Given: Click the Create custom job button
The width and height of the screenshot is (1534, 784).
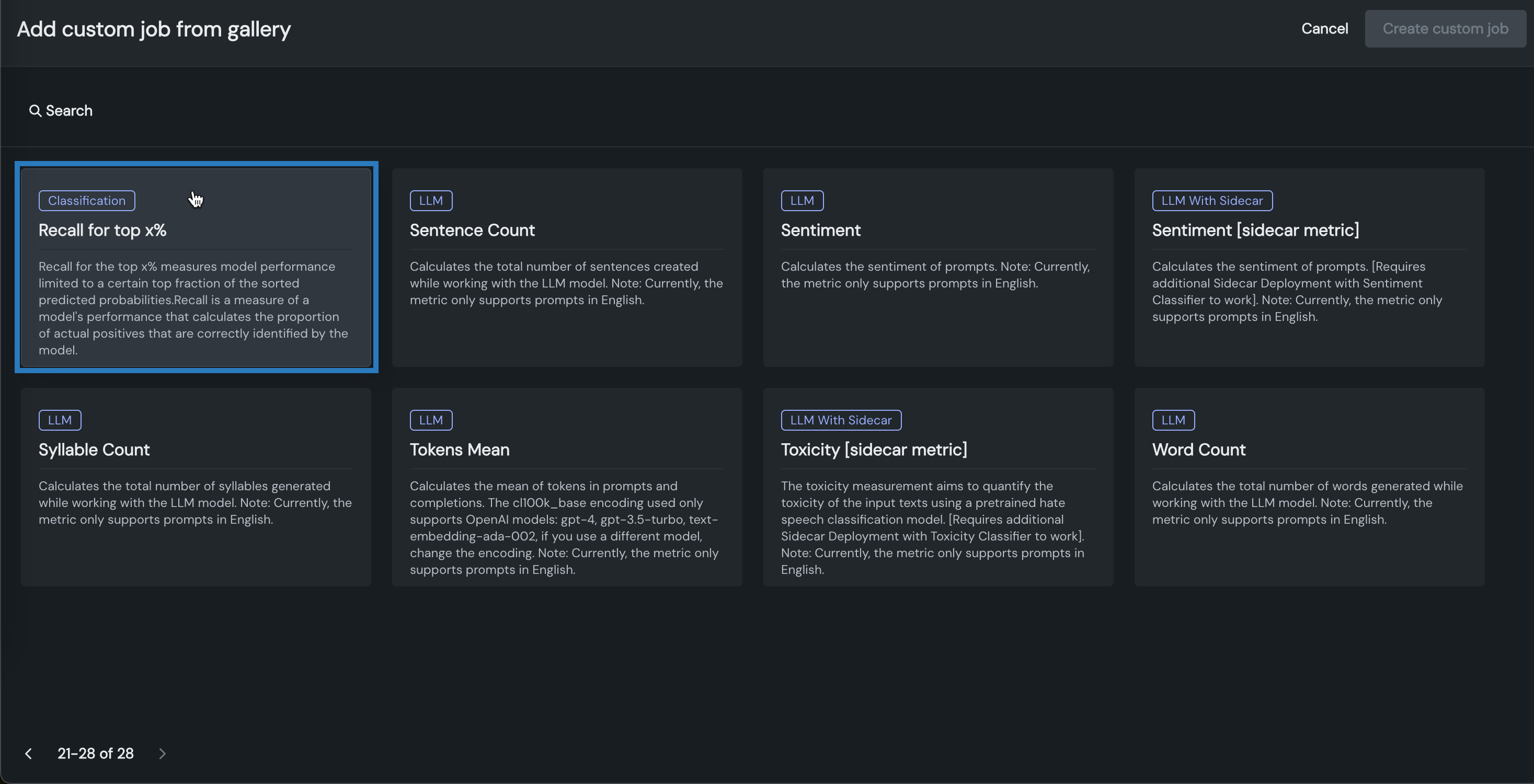Looking at the screenshot, I should click(1445, 29).
